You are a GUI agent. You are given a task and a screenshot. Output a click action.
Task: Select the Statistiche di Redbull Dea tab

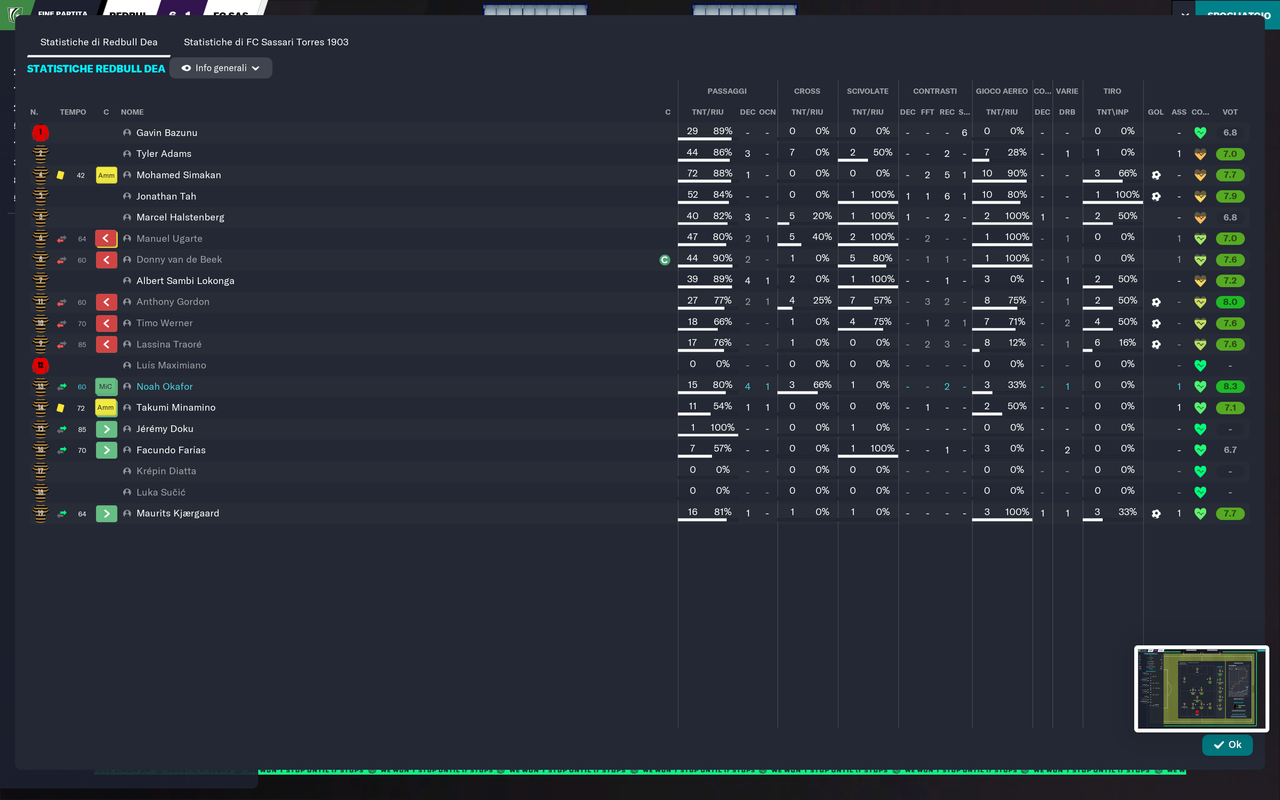99,42
